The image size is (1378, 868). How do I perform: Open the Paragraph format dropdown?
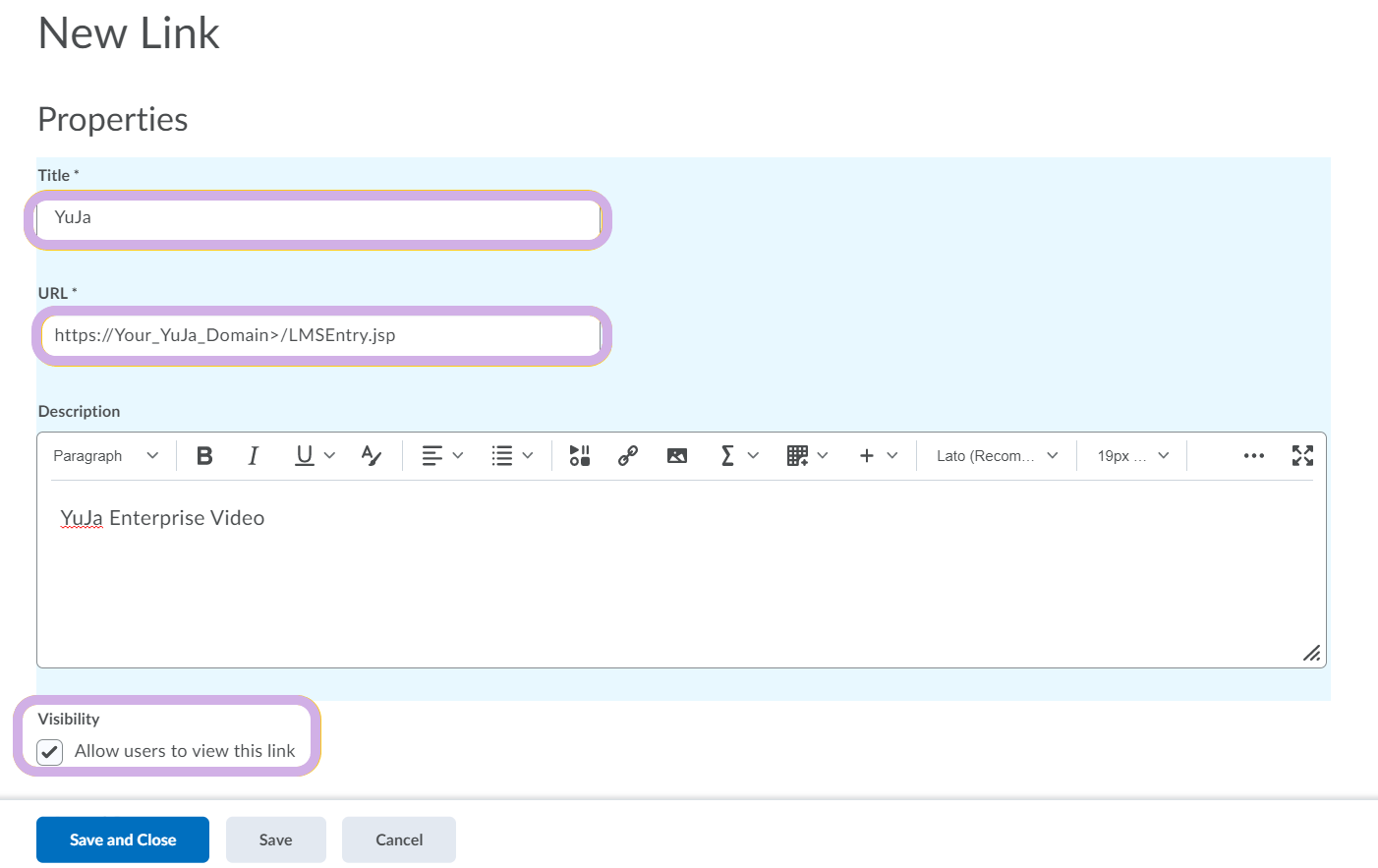point(106,456)
